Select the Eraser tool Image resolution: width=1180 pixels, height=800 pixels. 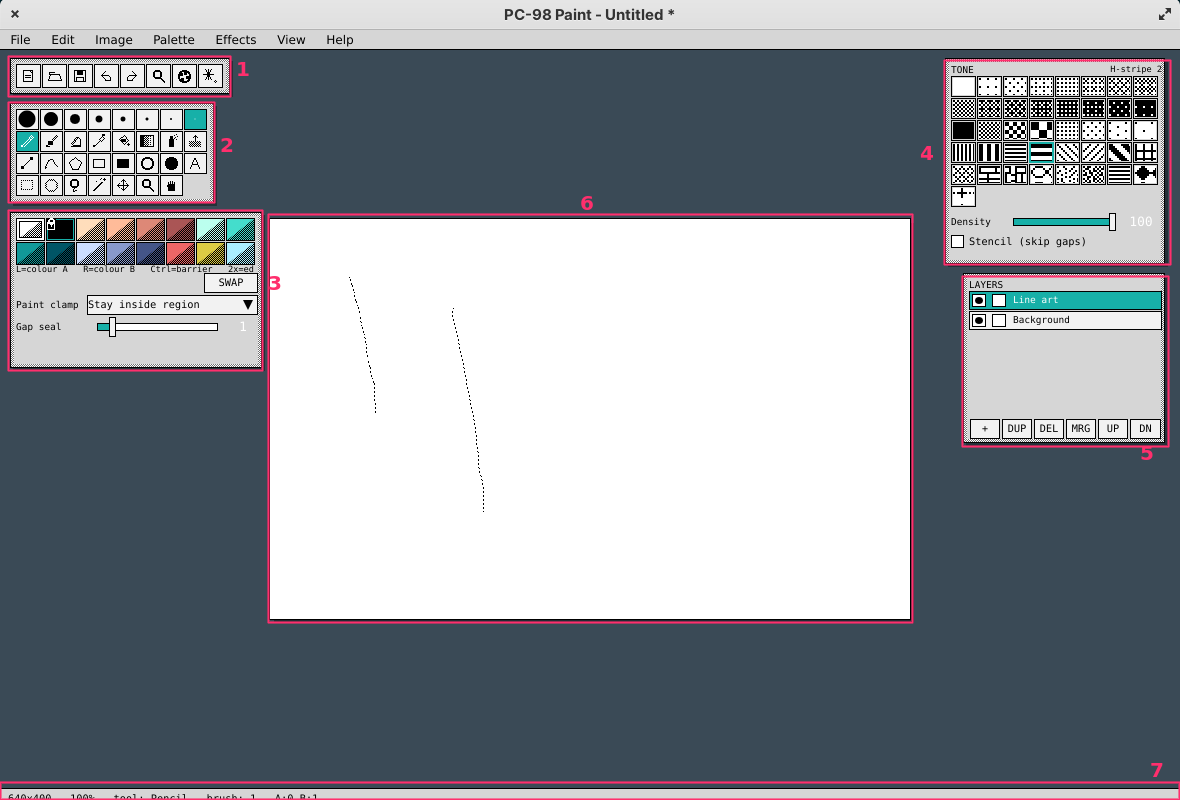point(75,141)
